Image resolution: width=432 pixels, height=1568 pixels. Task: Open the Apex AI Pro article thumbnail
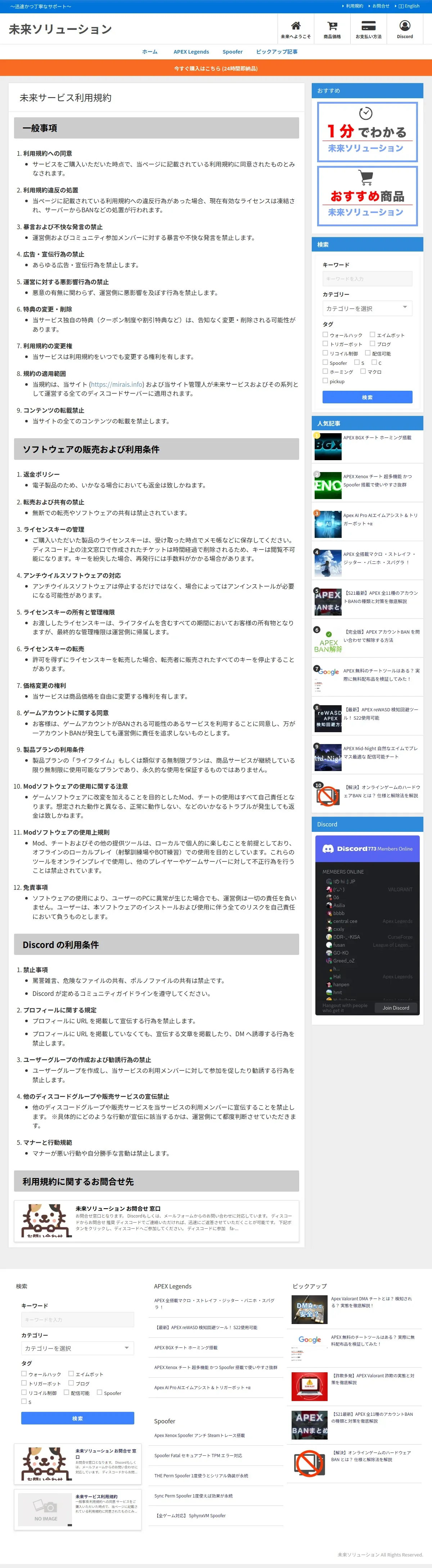[x=328, y=524]
